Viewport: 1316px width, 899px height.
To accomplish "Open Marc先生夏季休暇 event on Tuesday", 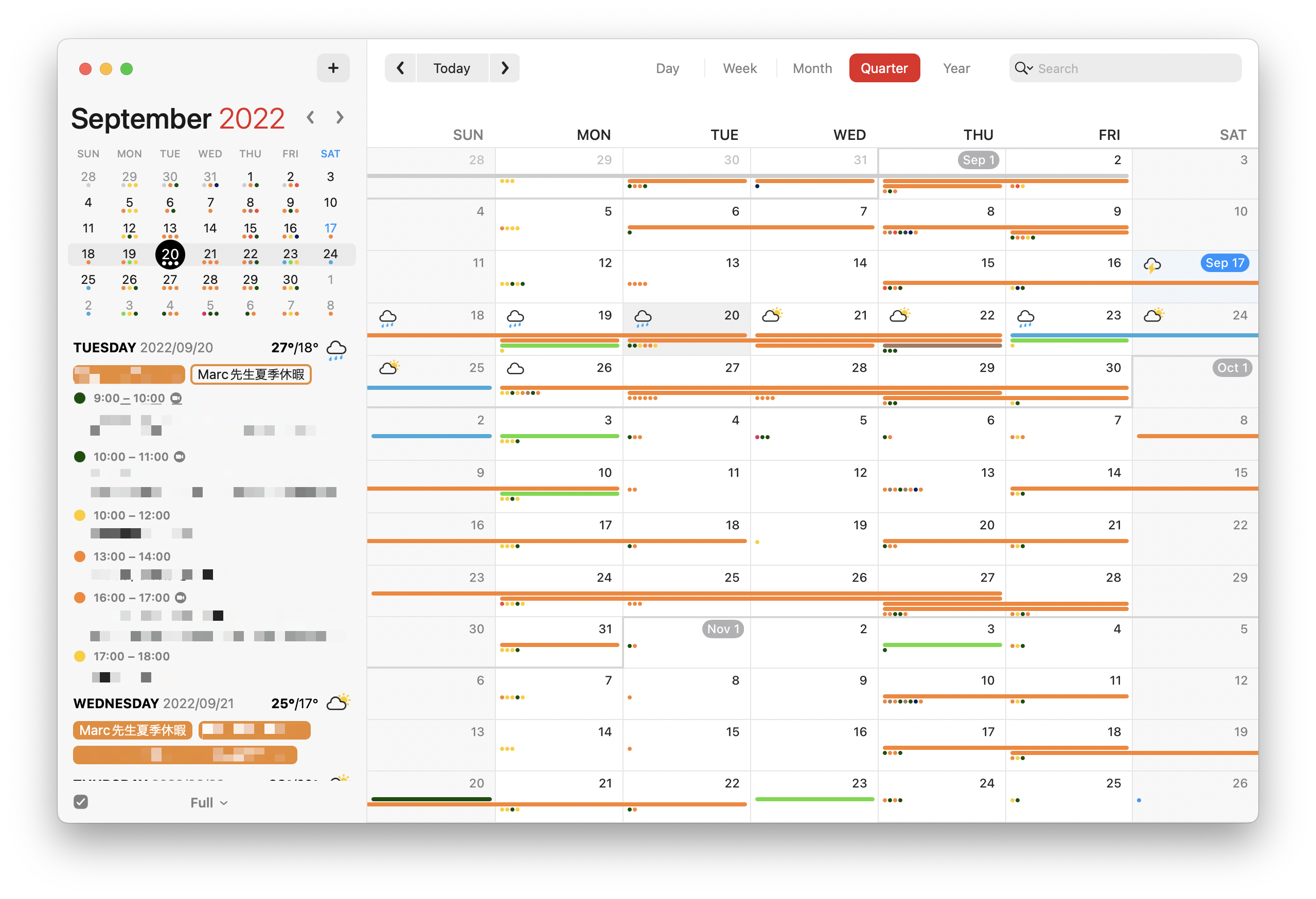I will tap(251, 375).
